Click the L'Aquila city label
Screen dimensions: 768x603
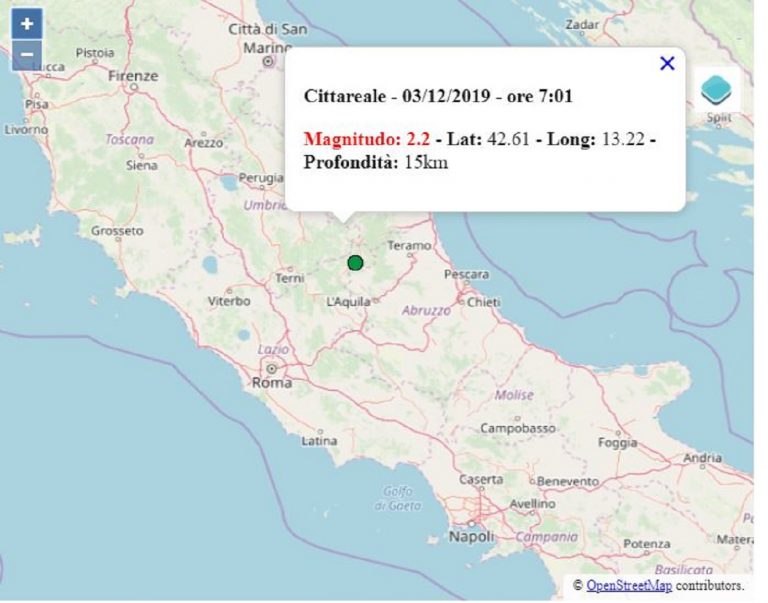(x=350, y=300)
